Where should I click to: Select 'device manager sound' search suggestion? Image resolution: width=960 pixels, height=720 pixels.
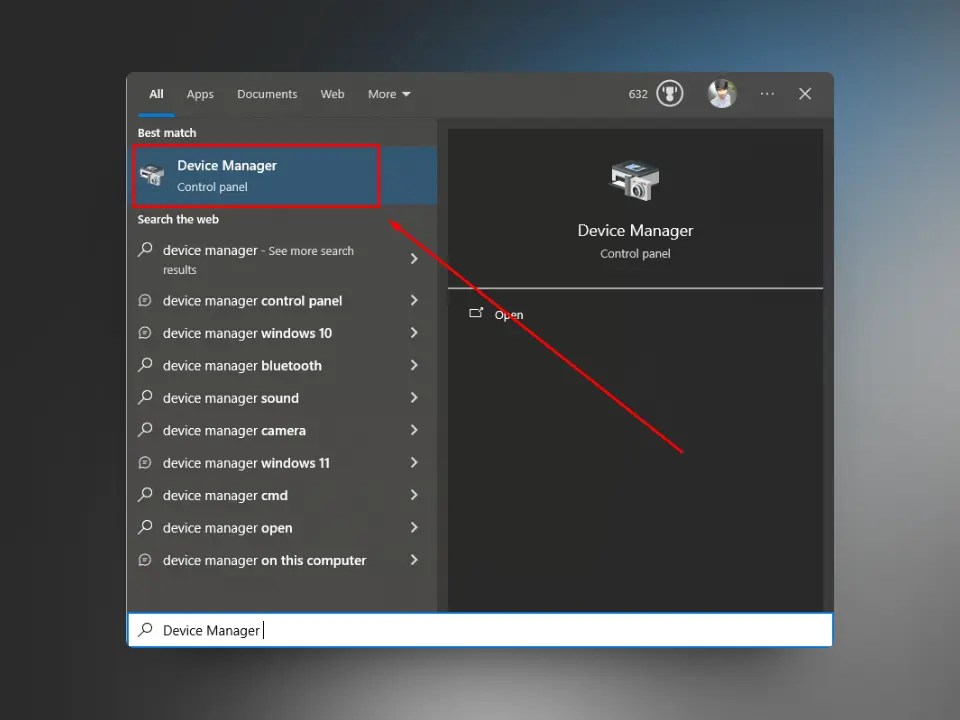pos(229,397)
